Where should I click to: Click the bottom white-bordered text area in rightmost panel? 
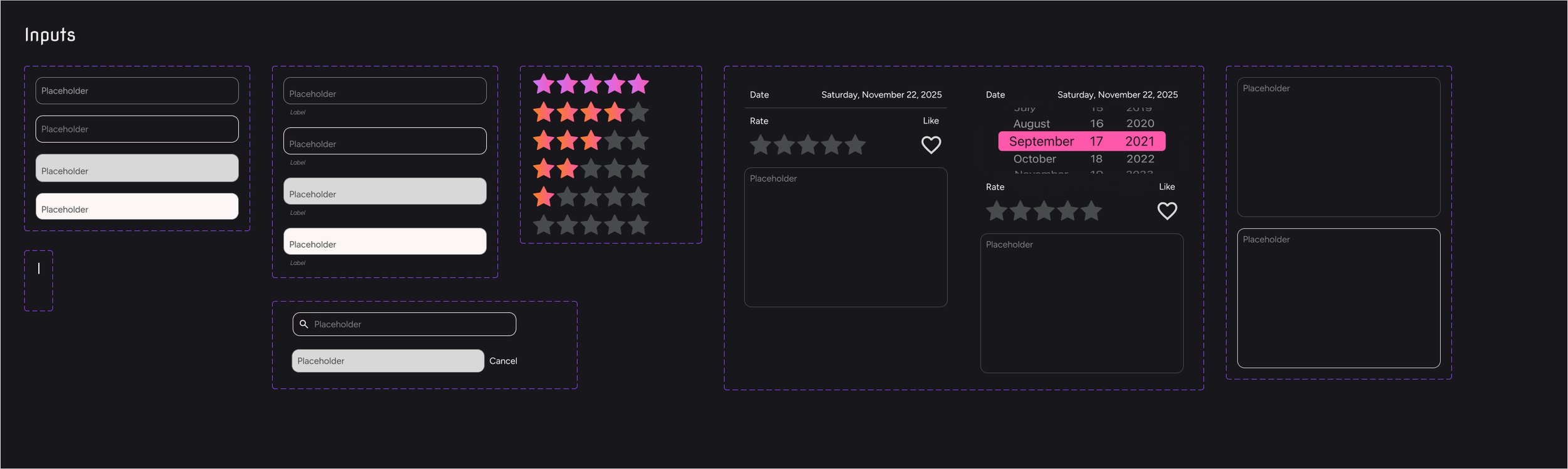click(1338, 298)
